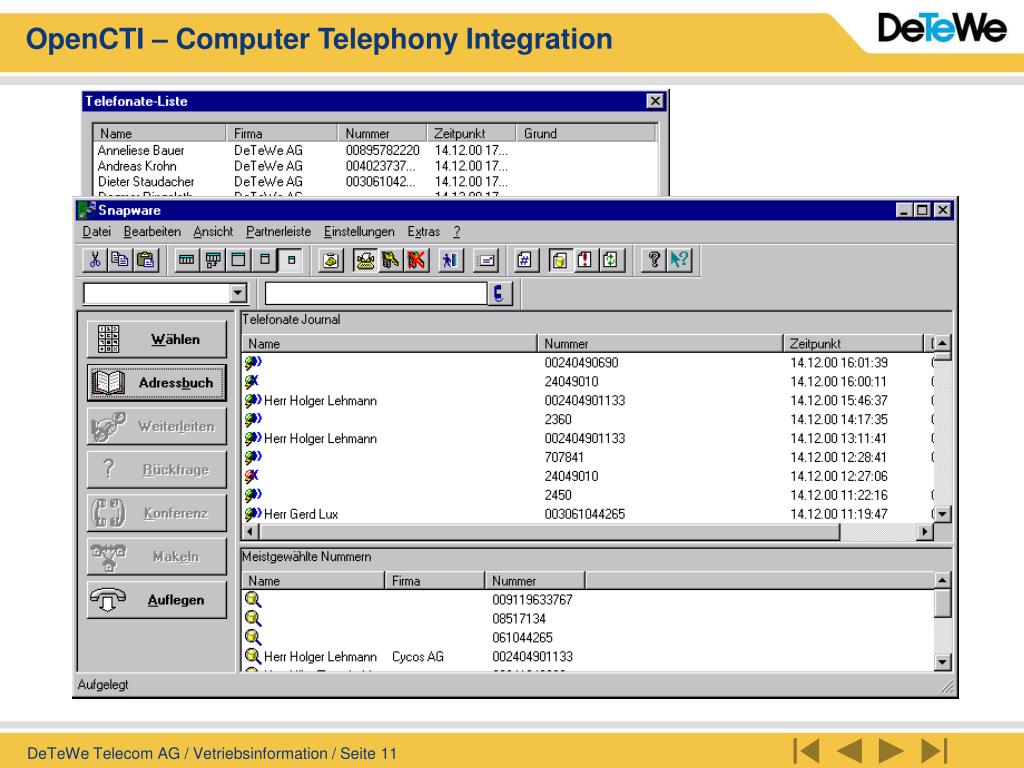Click the red crossed-out toolbar icon
1024x768 pixels.
pyautogui.click(x=416, y=260)
